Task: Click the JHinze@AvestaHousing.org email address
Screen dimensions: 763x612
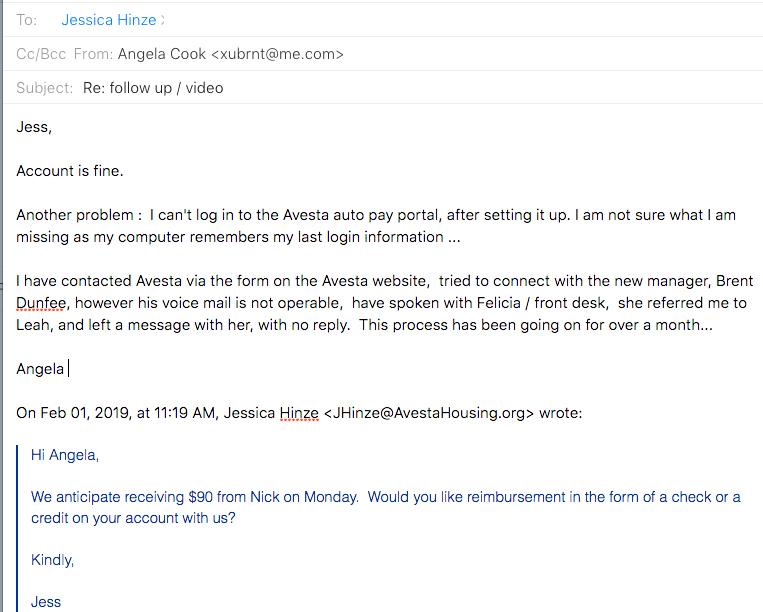Action: coord(428,413)
